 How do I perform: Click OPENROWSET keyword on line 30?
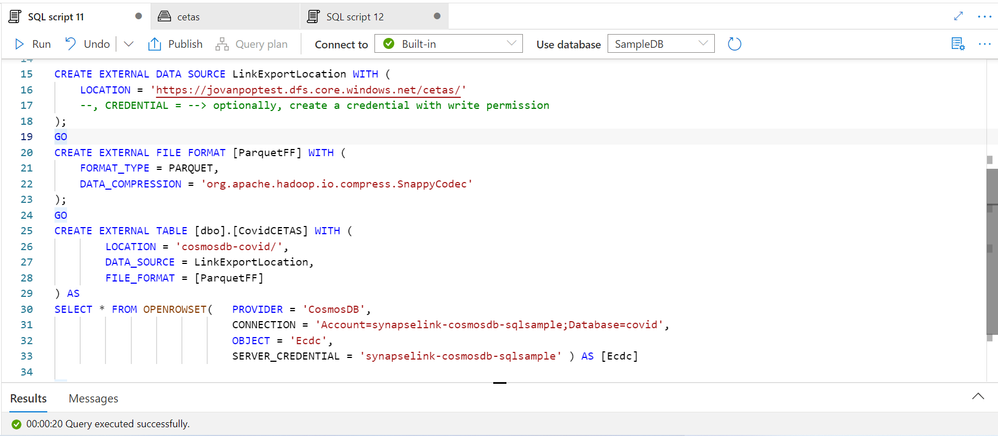[x=175, y=309]
